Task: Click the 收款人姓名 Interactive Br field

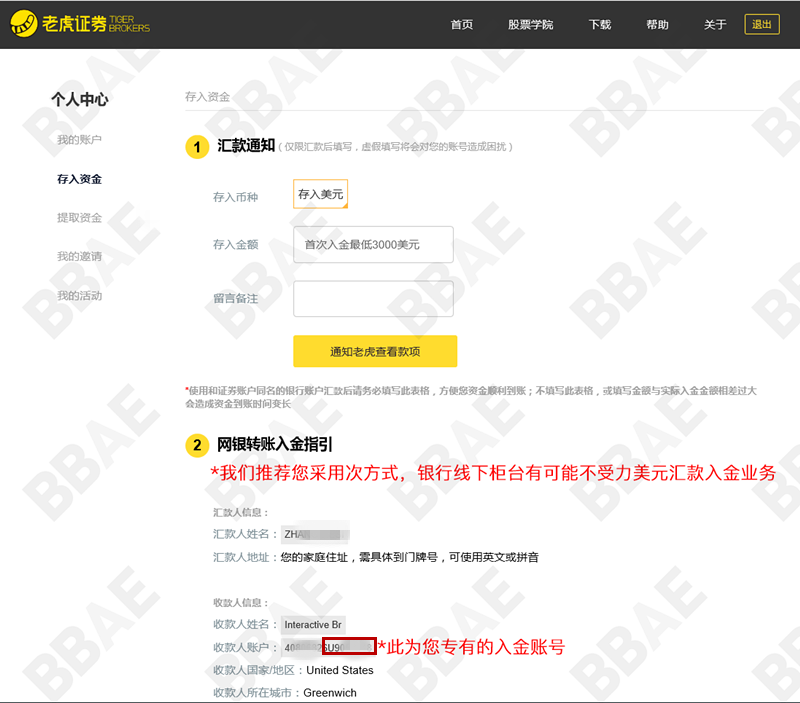Action: coord(313,624)
